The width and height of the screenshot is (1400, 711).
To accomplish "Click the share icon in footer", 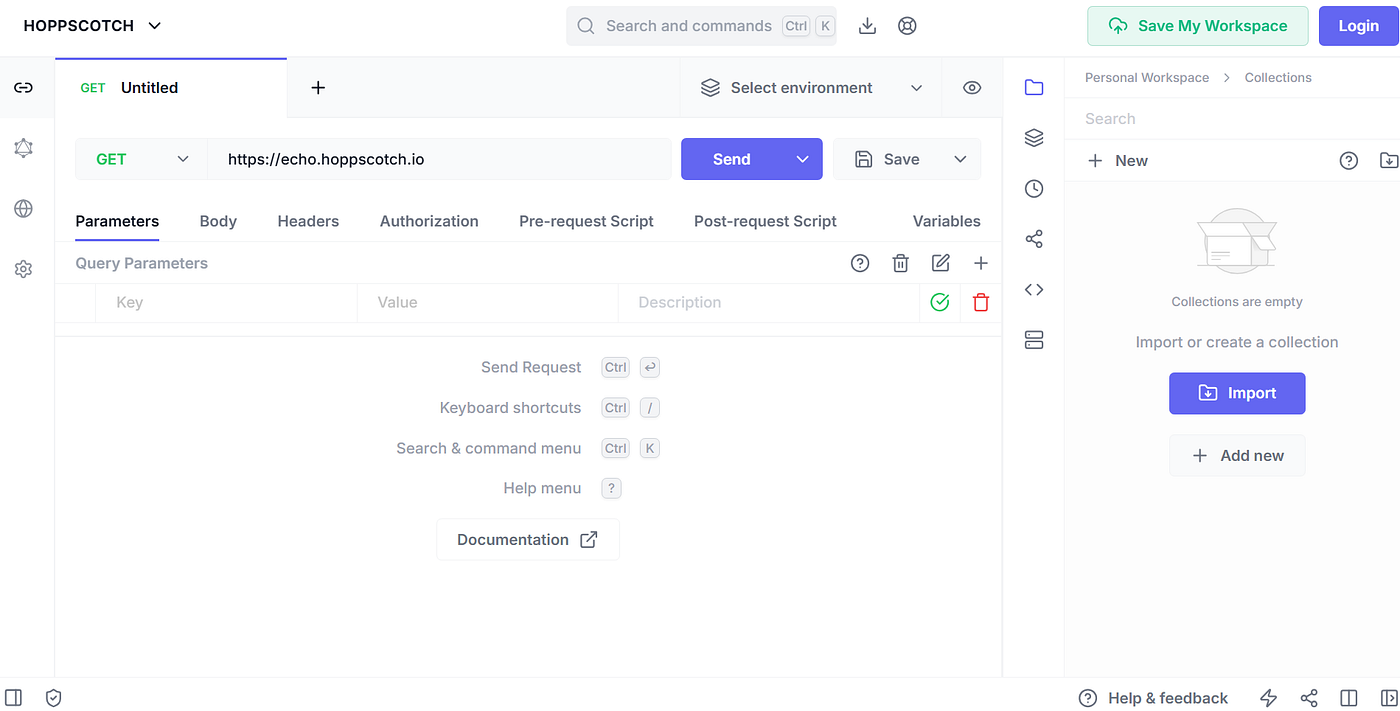I will tap(1309, 698).
